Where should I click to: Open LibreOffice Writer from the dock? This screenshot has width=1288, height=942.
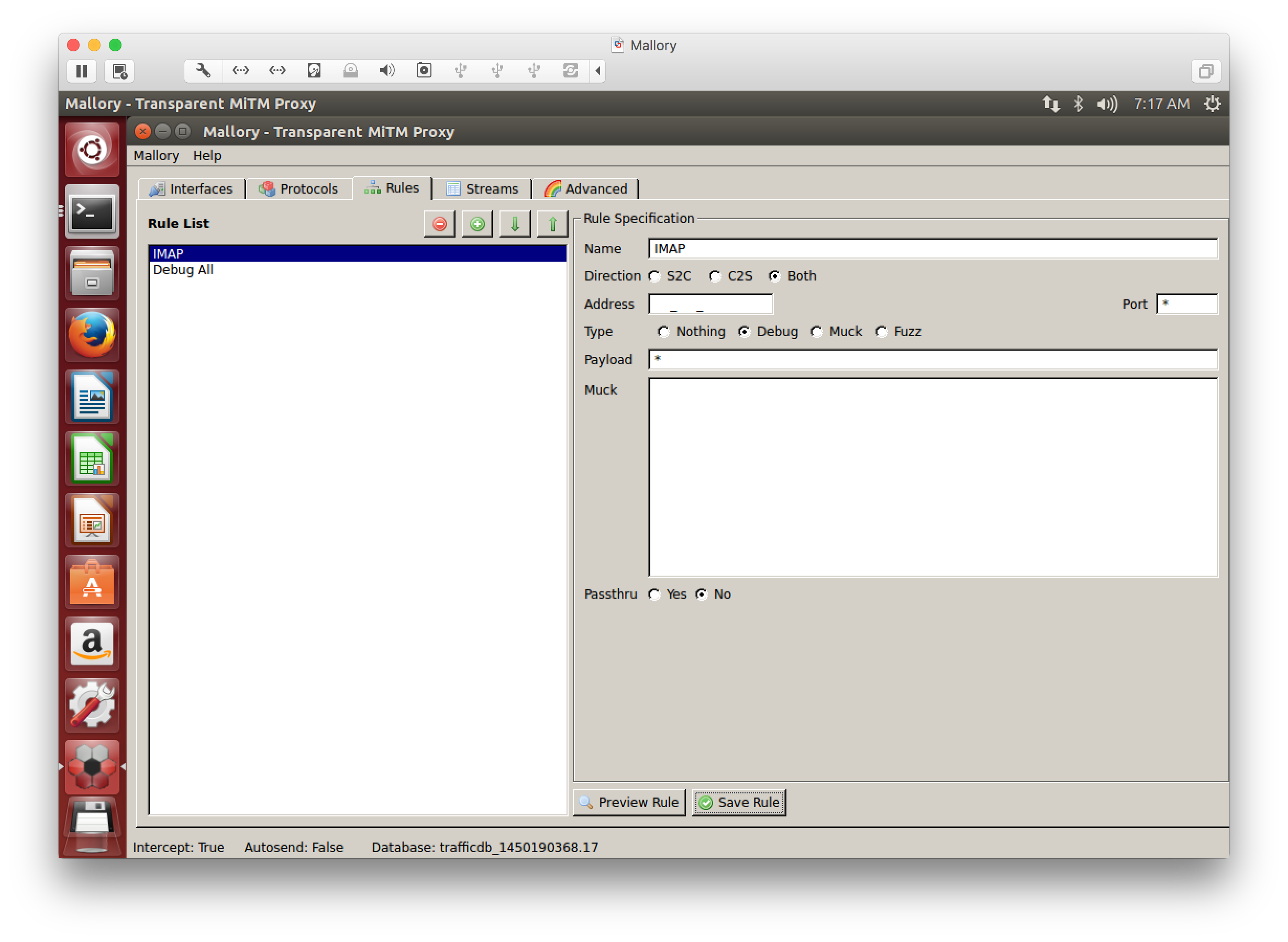coord(92,397)
